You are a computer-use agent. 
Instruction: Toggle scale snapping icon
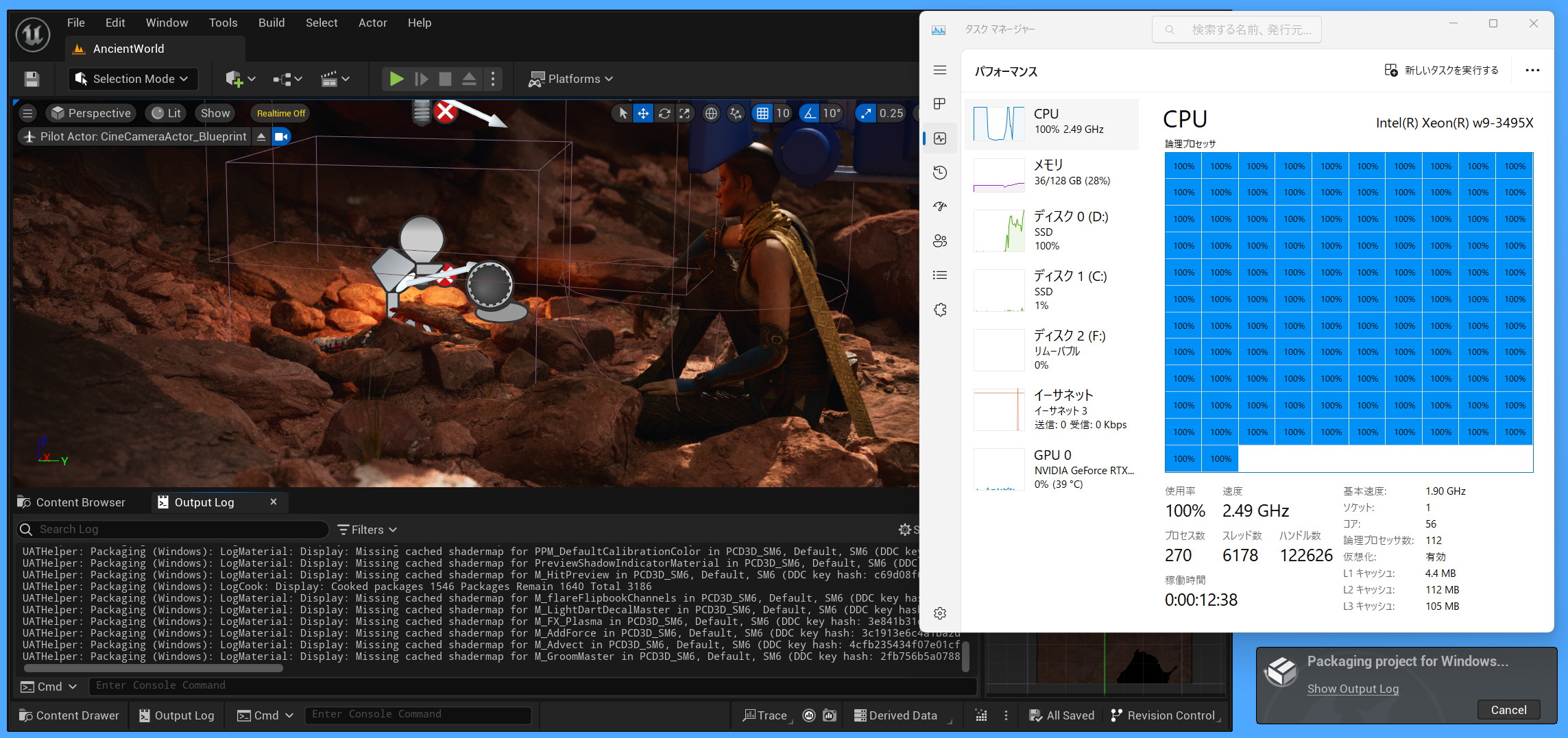click(x=866, y=113)
